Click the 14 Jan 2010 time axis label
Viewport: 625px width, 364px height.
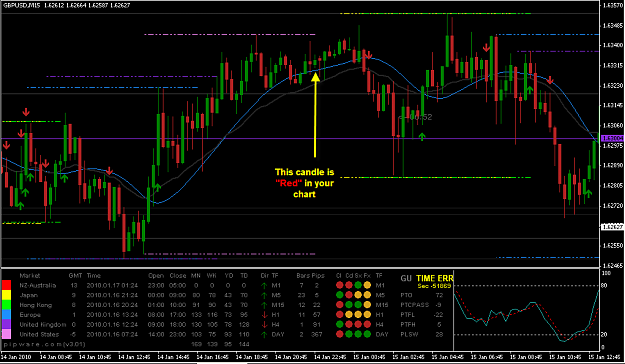coord(16,357)
